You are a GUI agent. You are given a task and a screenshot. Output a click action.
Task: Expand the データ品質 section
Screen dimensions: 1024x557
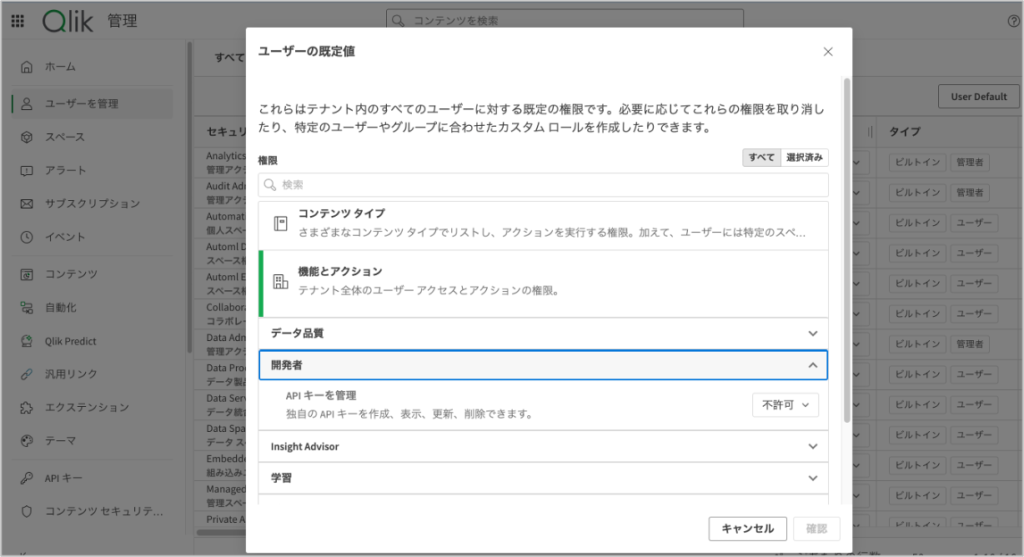543,333
